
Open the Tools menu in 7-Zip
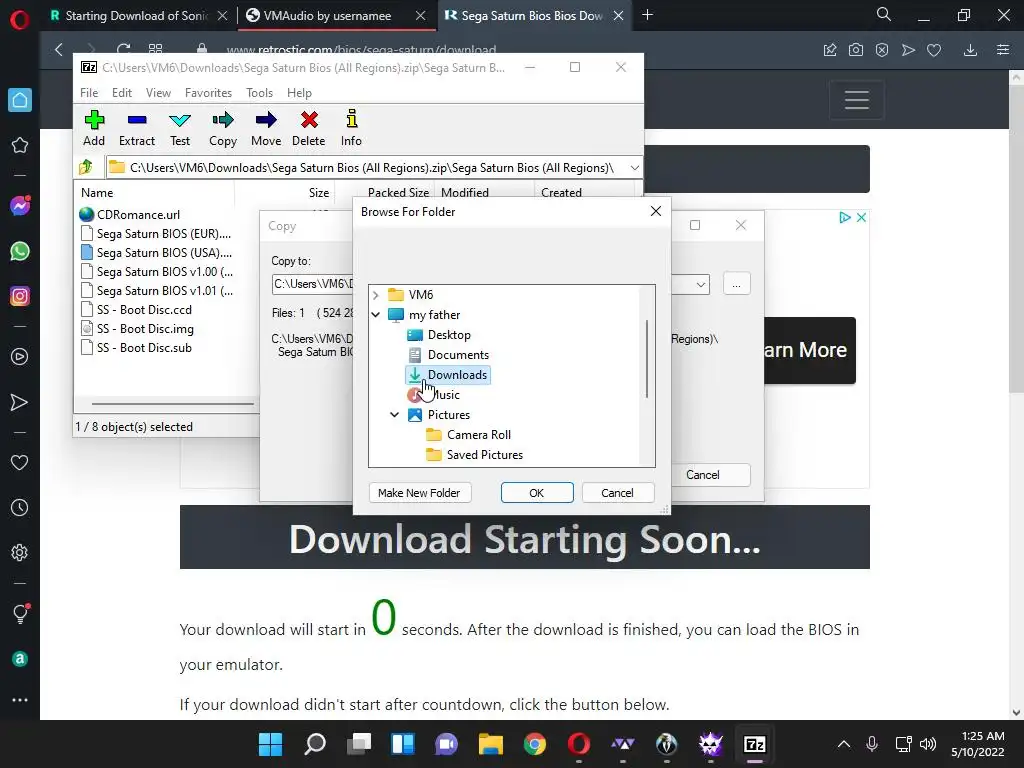click(x=259, y=93)
